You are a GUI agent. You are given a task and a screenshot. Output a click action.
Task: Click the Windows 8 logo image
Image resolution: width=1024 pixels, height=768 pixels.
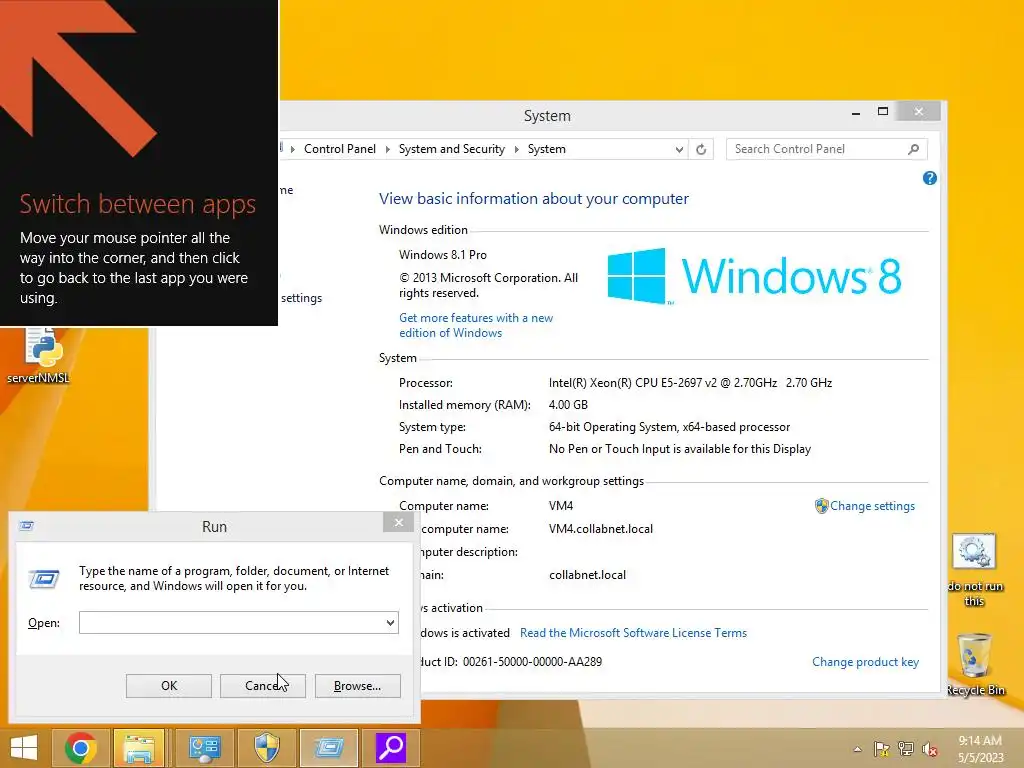pyautogui.click(x=754, y=276)
